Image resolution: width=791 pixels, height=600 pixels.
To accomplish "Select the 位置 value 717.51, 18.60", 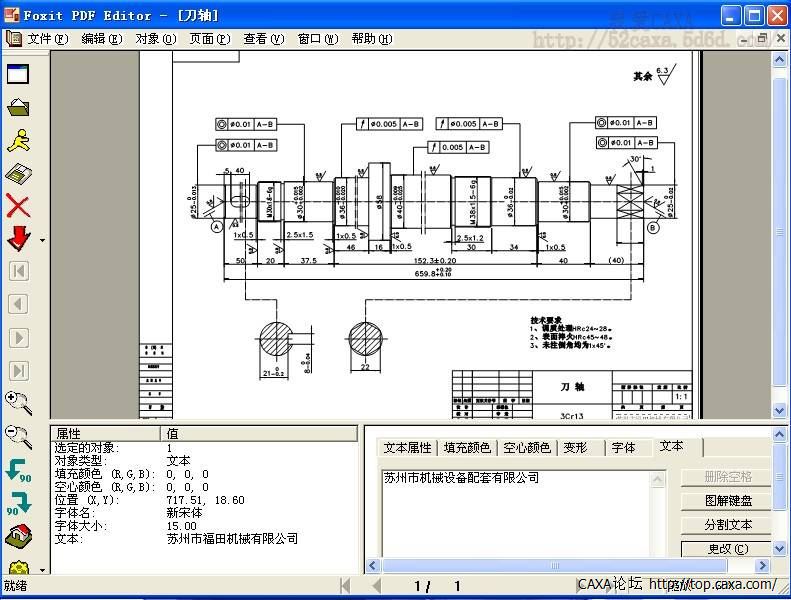I will point(205,500).
